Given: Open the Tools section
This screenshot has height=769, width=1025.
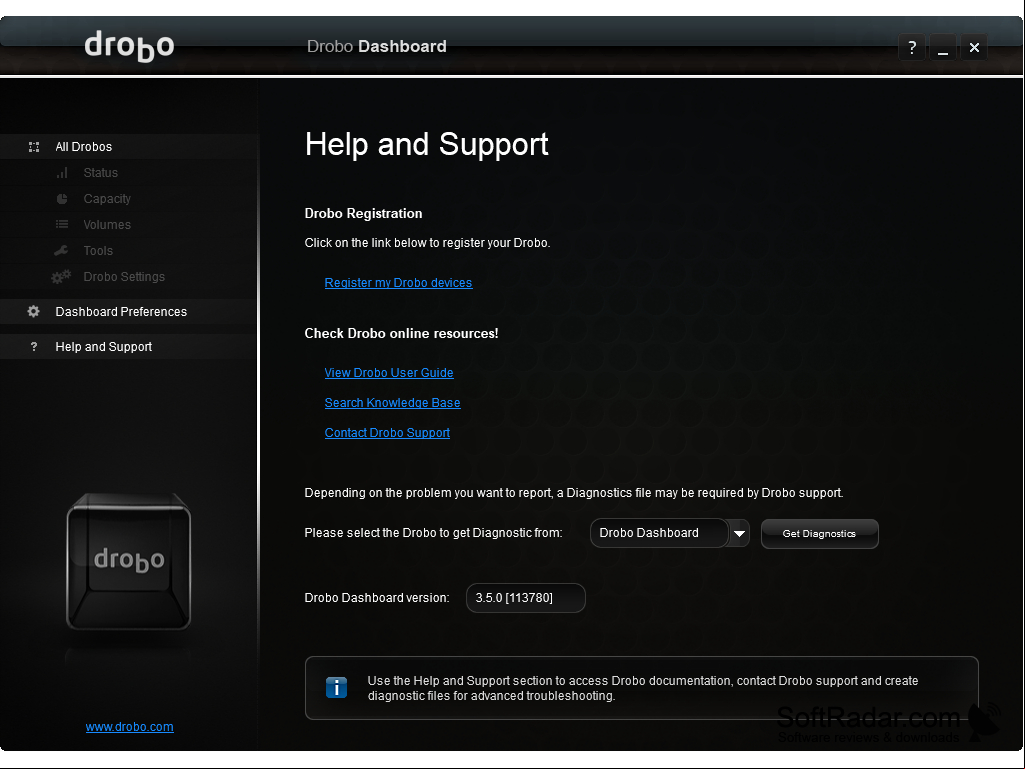Looking at the screenshot, I should (x=129, y=250).
